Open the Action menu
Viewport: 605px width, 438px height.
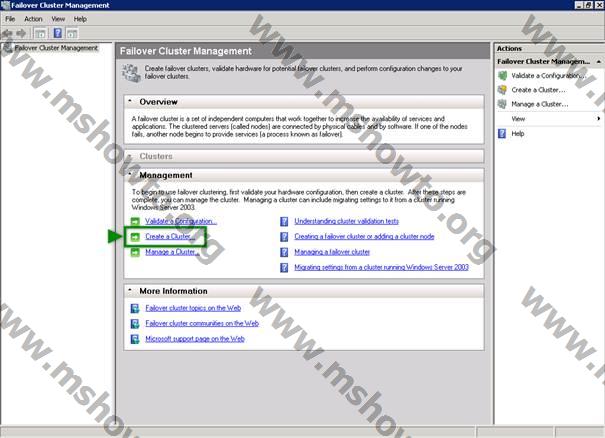(33, 19)
